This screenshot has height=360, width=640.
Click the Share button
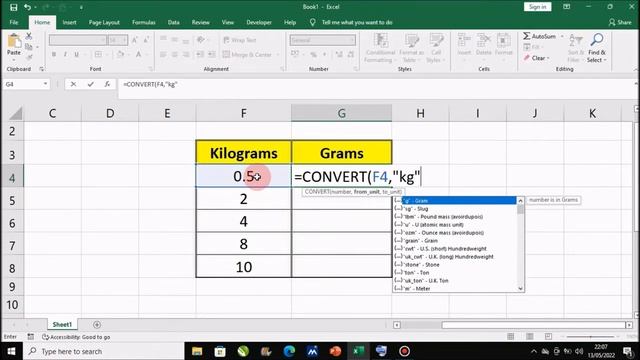point(620,22)
